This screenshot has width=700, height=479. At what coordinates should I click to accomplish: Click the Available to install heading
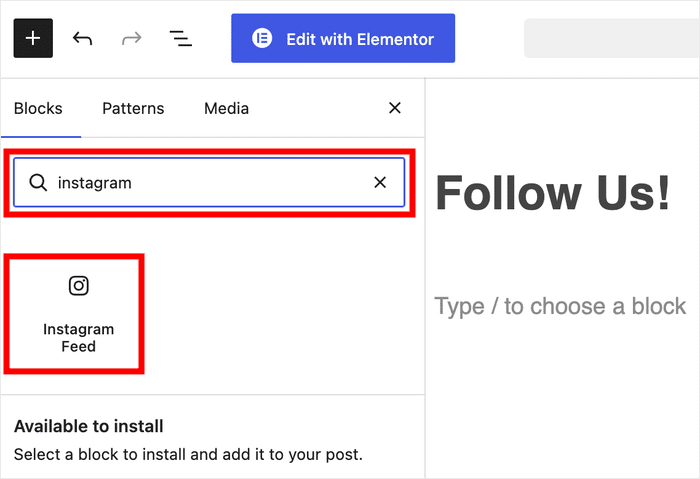pyautogui.click(x=88, y=426)
